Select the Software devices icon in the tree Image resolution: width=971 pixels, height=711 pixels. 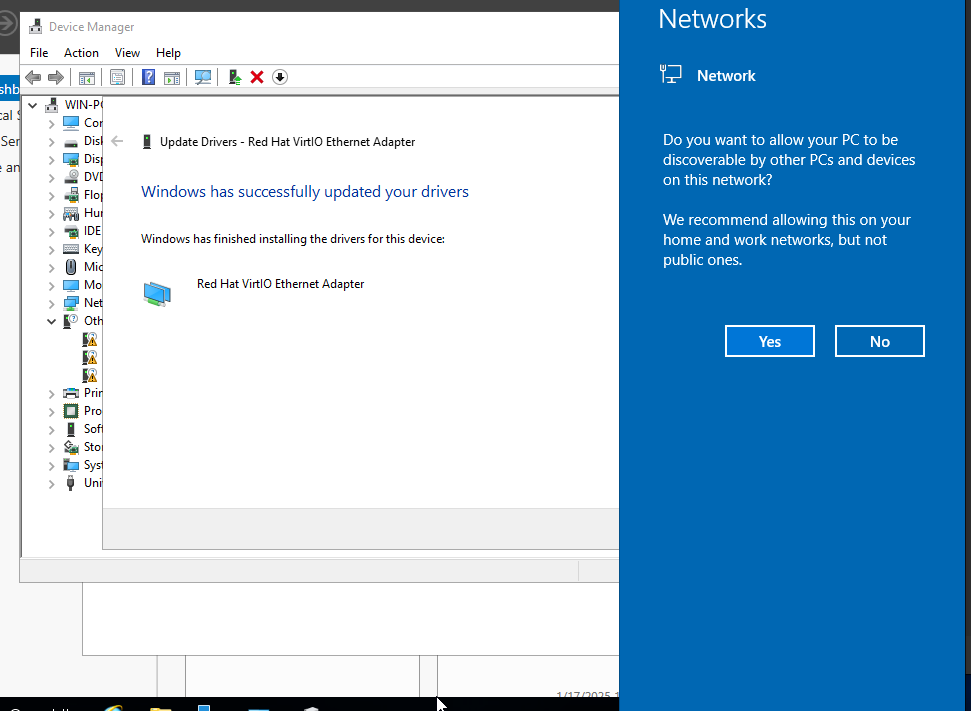(71, 429)
